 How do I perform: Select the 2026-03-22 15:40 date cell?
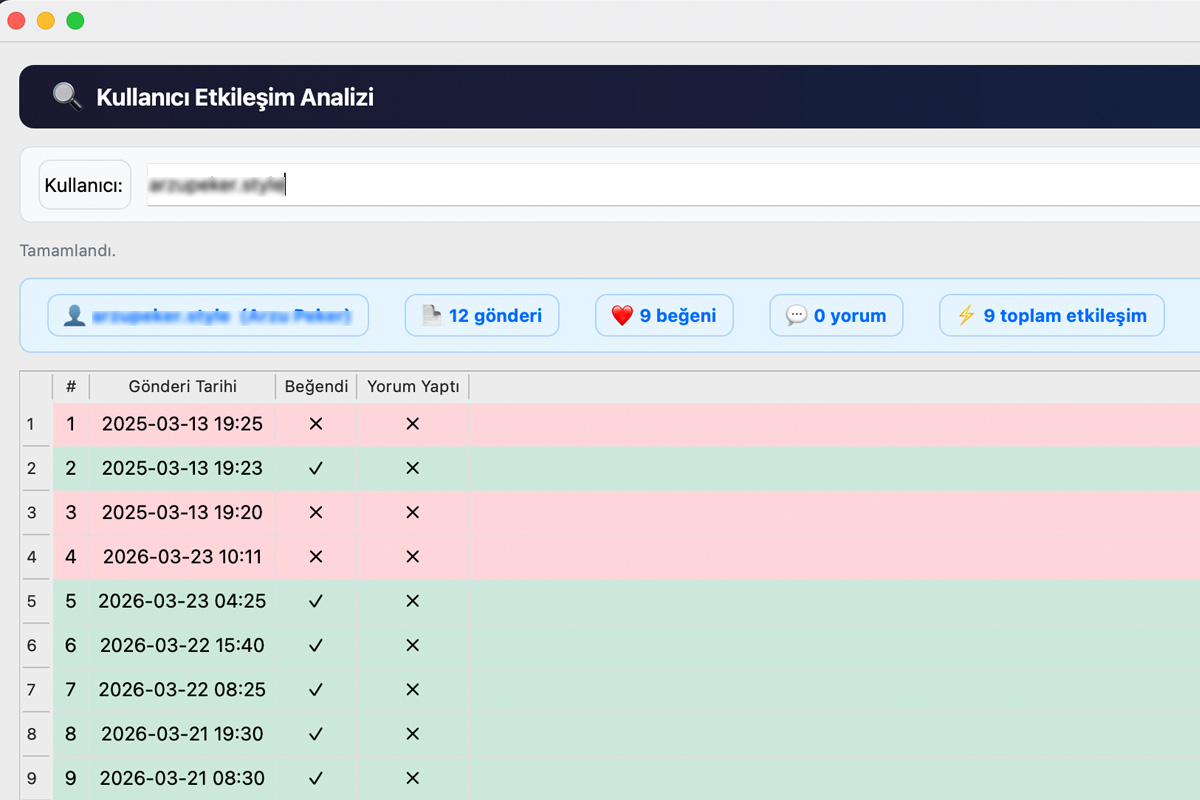pos(182,645)
